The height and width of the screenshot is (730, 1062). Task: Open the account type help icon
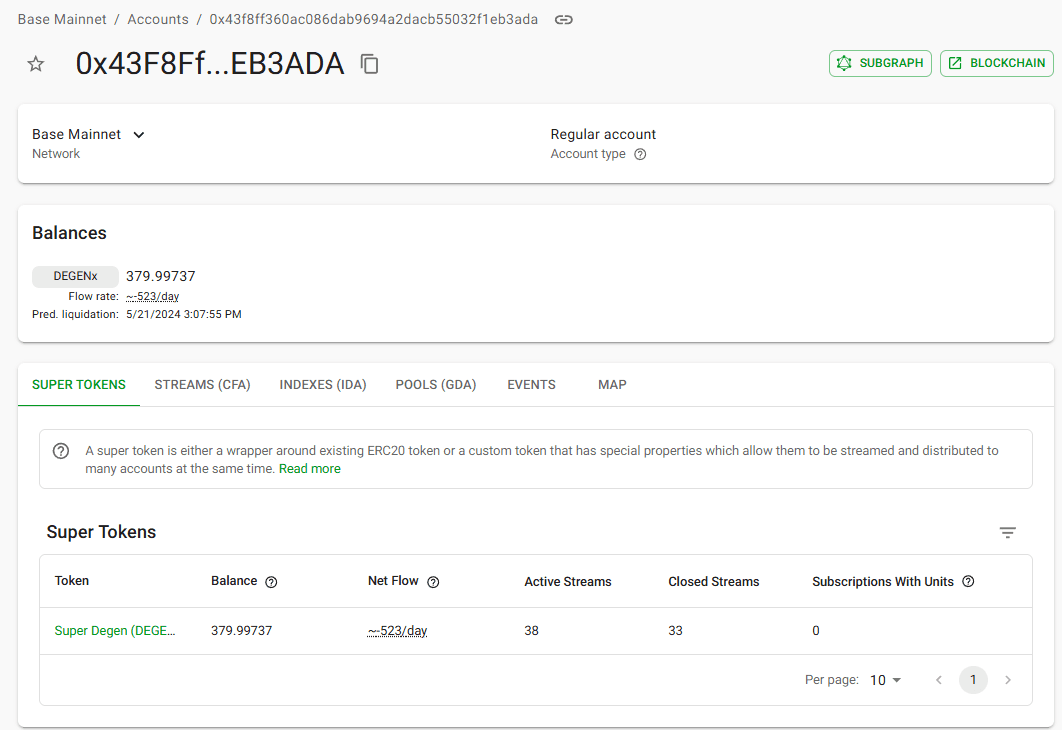[640, 154]
